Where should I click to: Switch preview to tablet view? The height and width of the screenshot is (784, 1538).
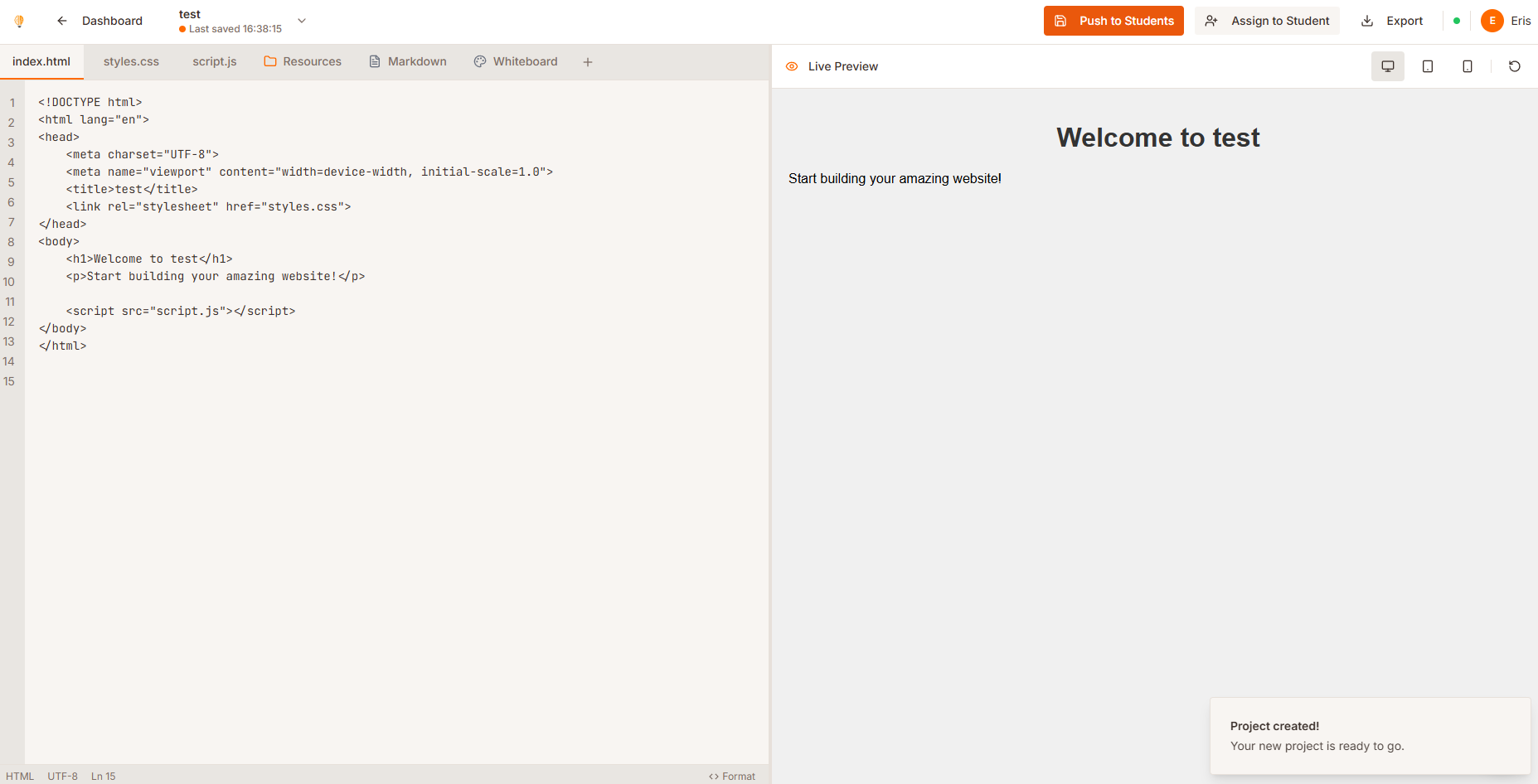coord(1428,66)
